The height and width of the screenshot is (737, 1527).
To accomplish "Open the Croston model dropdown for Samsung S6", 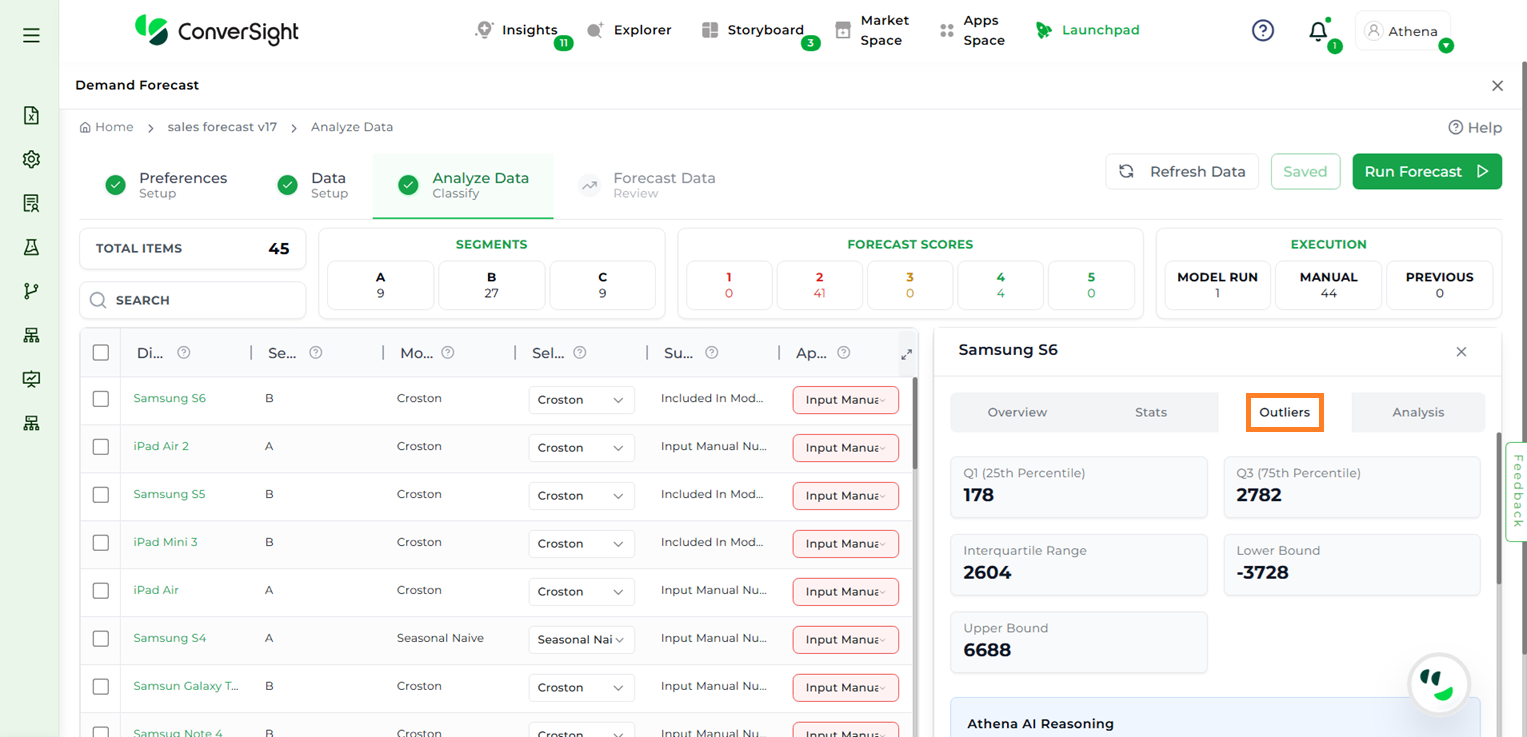I will [581, 400].
